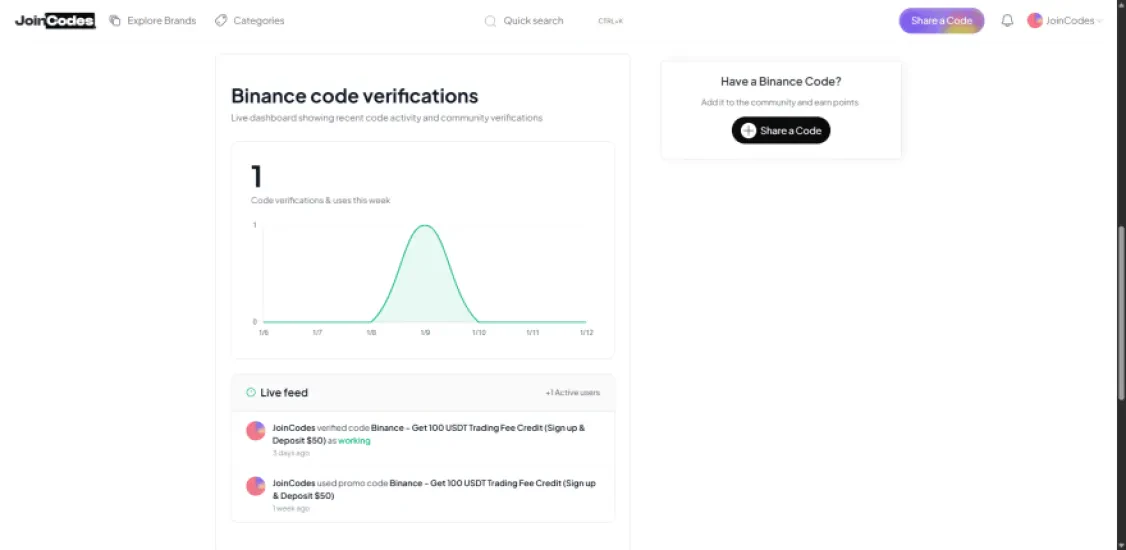Open Binance code link in verified entry

tap(429, 434)
